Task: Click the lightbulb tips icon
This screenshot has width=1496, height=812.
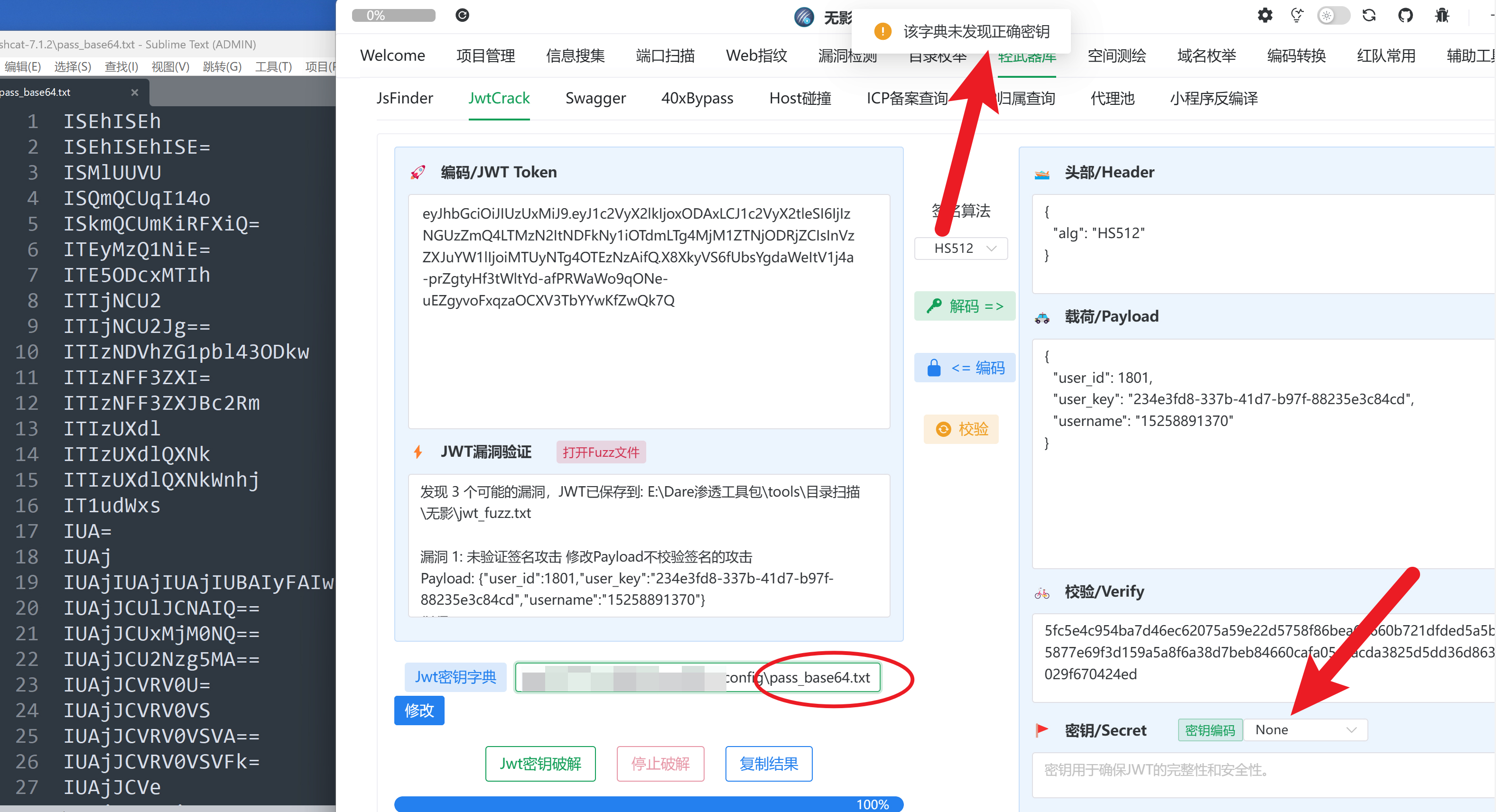Action: (1297, 15)
